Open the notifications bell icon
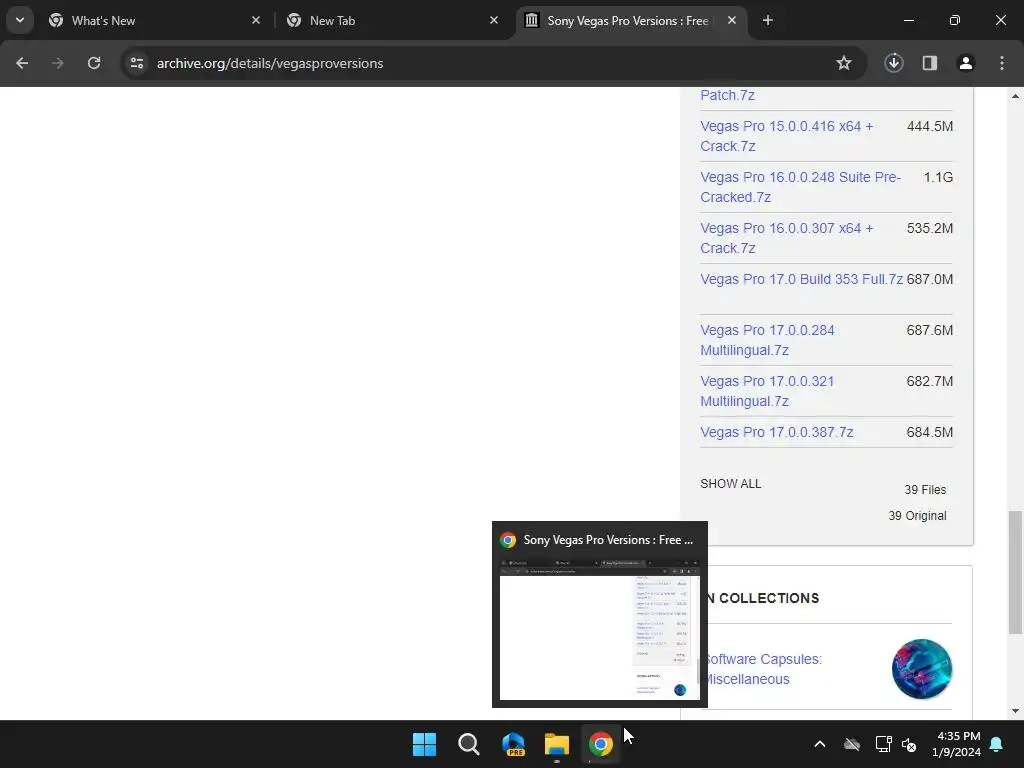Viewport: 1024px width, 768px height. coord(997,744)
